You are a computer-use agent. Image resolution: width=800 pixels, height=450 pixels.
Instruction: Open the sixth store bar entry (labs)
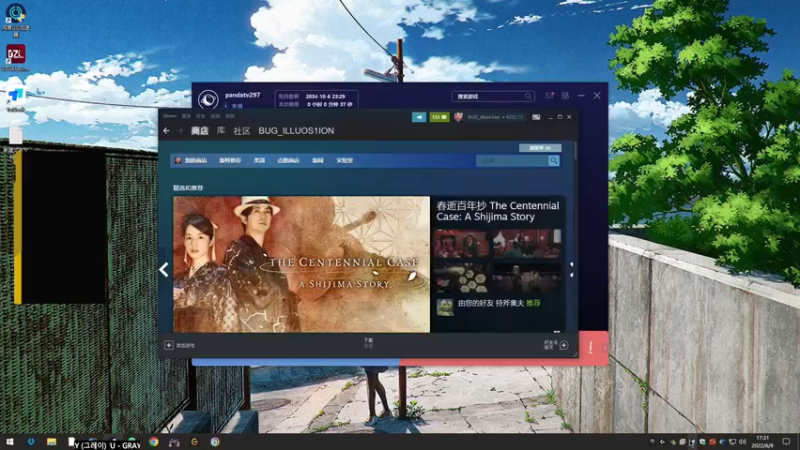point(344,160)
